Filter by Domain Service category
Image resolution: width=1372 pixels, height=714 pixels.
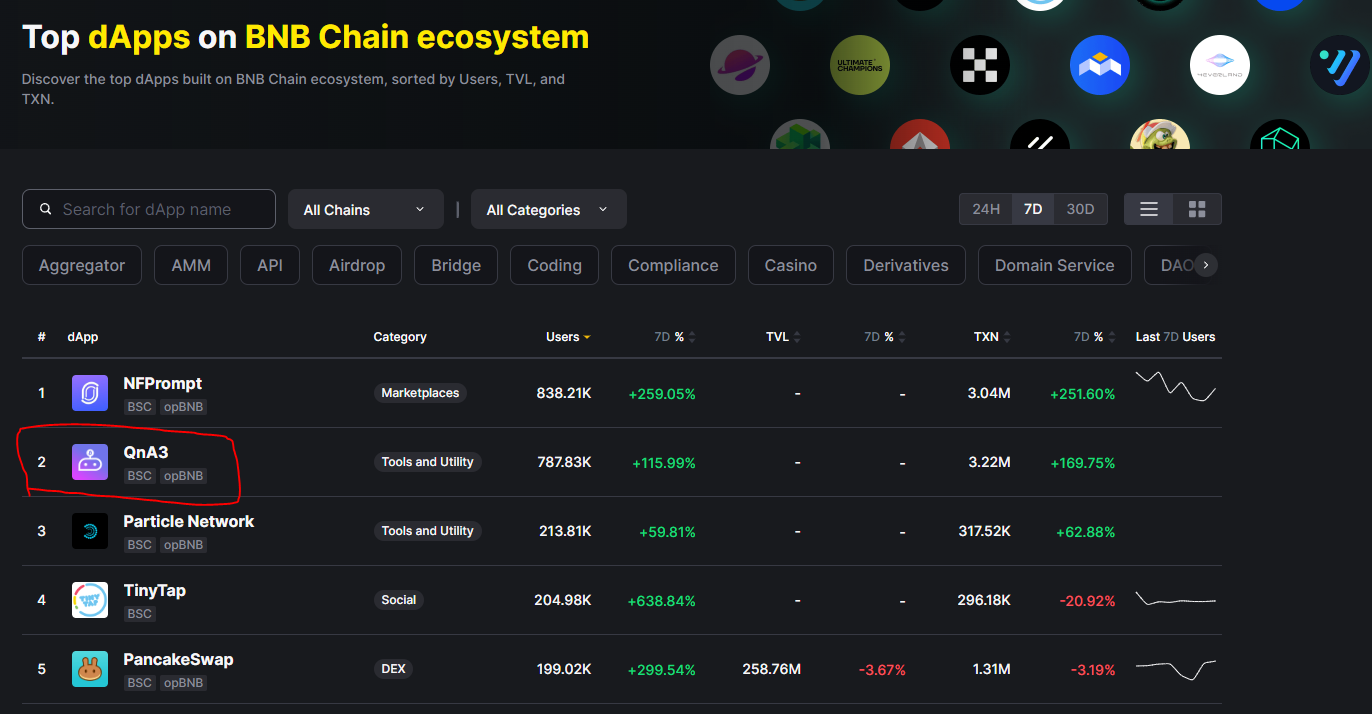1055,265
